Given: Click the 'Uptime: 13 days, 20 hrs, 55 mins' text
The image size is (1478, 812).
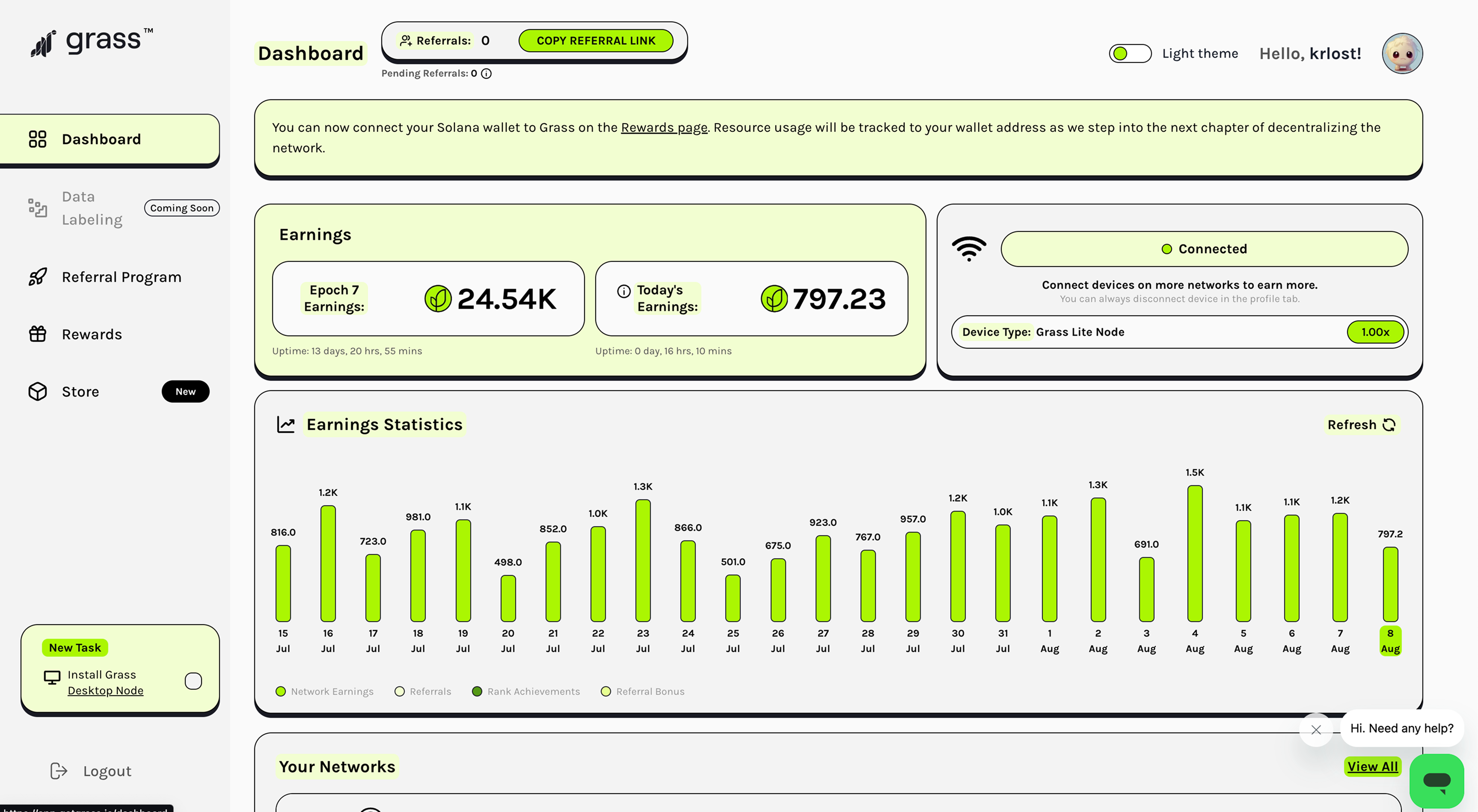Looking at the screenshot, I should click(347, 351).
